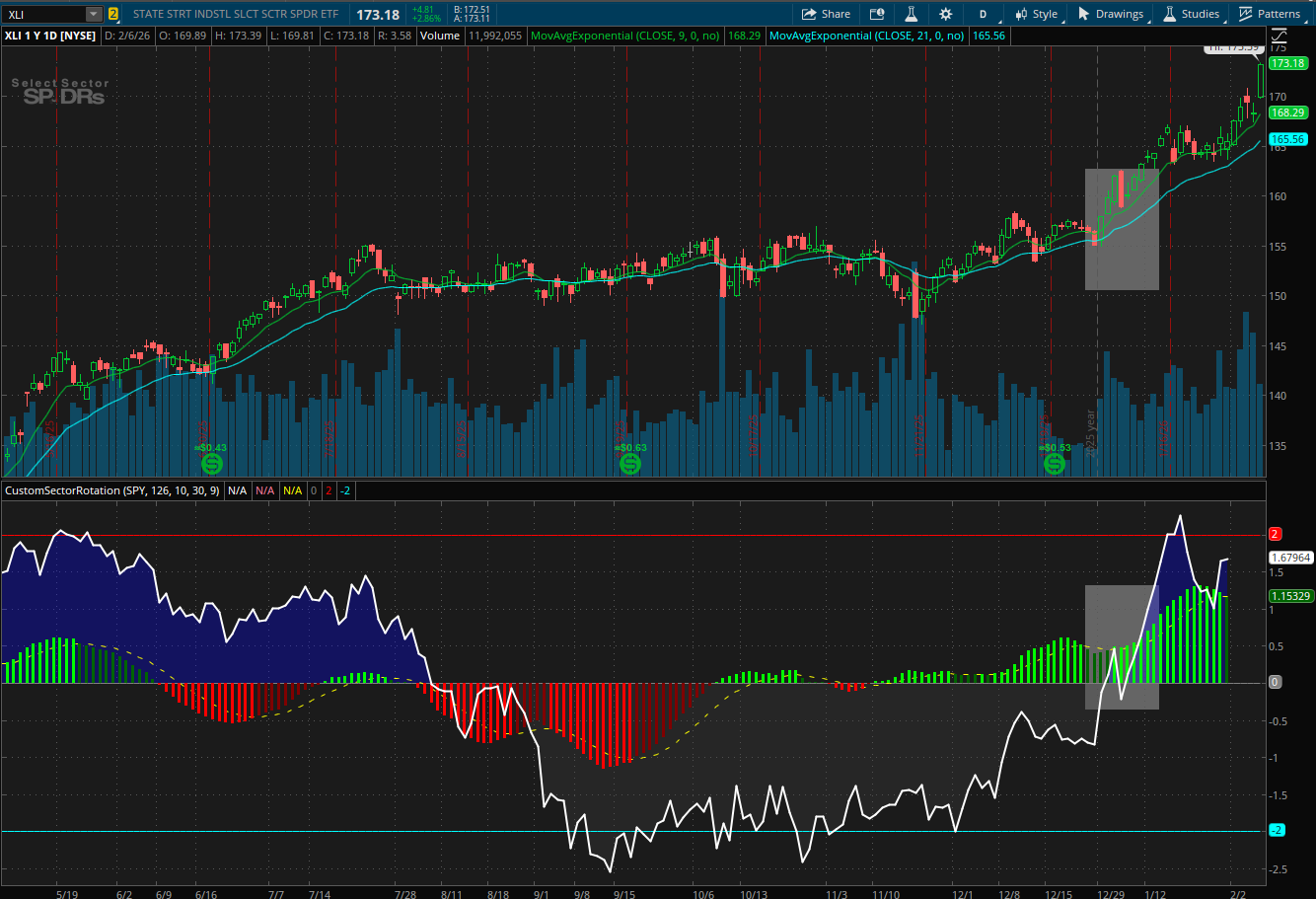Click the flask icon next to Share
1316x899 pixels.
point(911,14)
